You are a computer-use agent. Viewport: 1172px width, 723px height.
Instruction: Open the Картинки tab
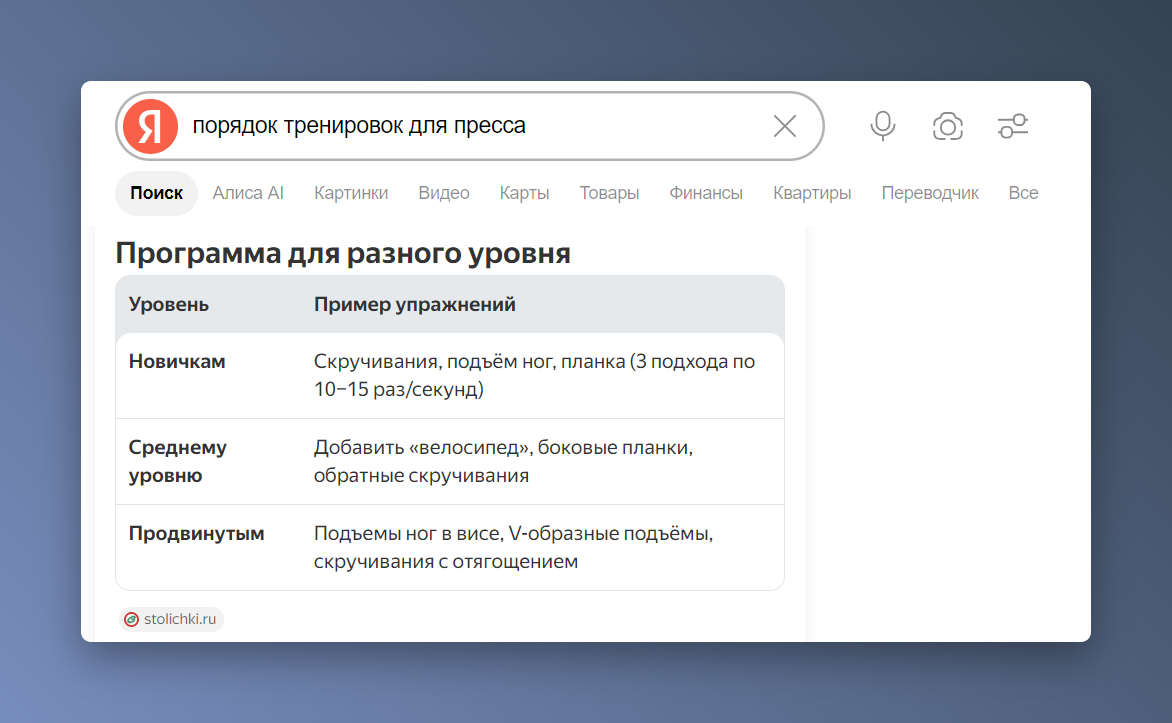tap(351, 193)
